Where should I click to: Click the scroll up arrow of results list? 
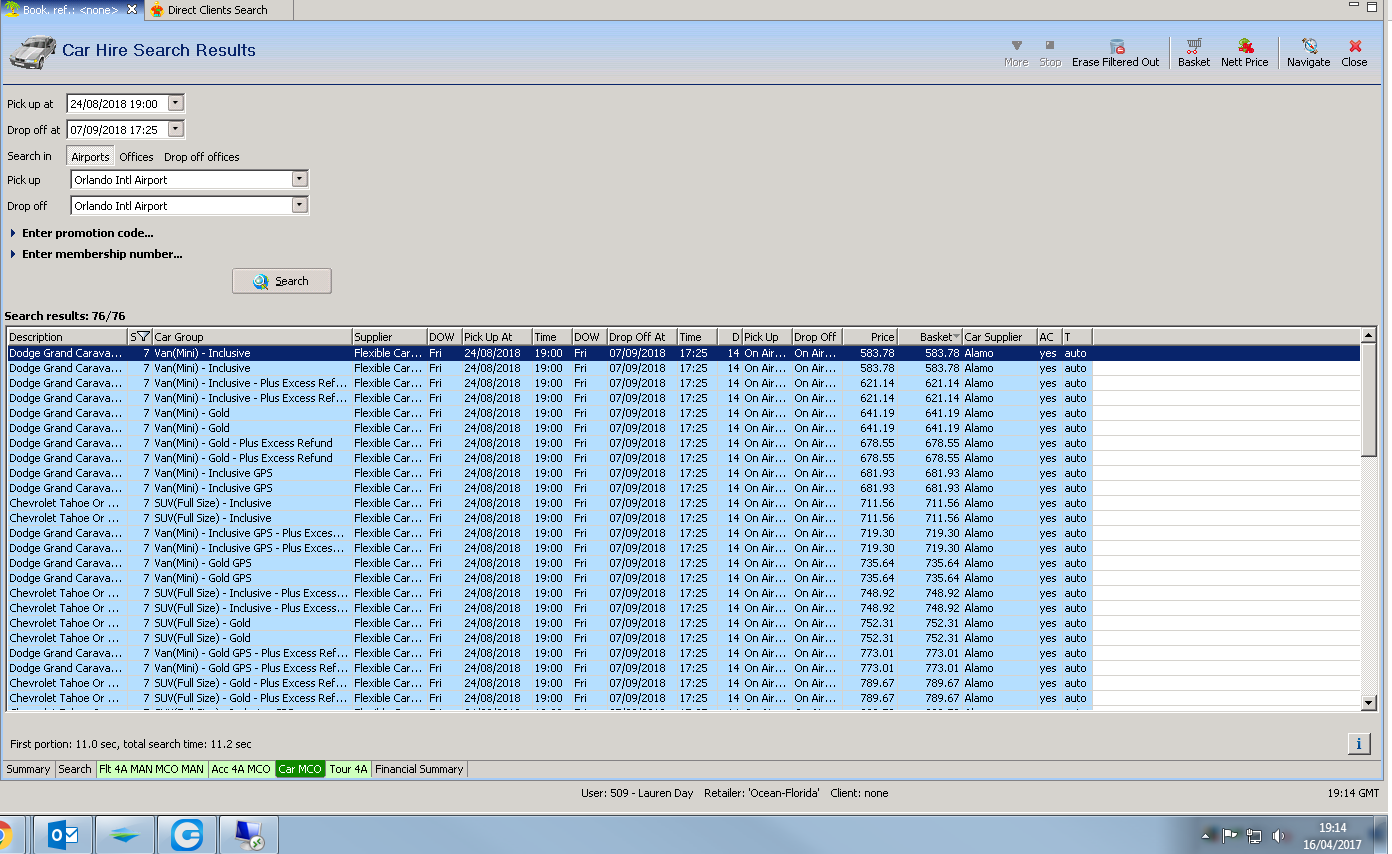[x=1369, y=336]
